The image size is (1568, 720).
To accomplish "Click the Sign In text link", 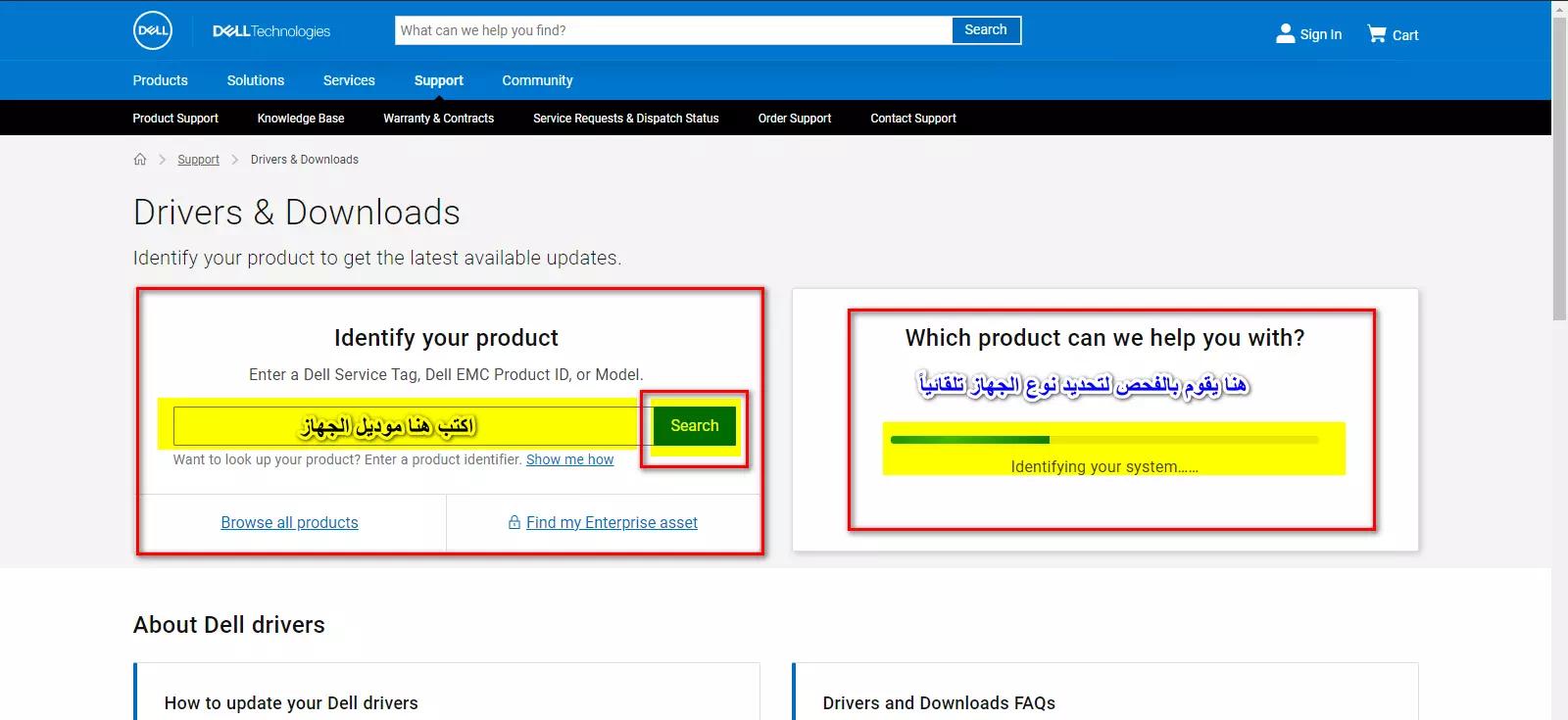I will 1321,34.
